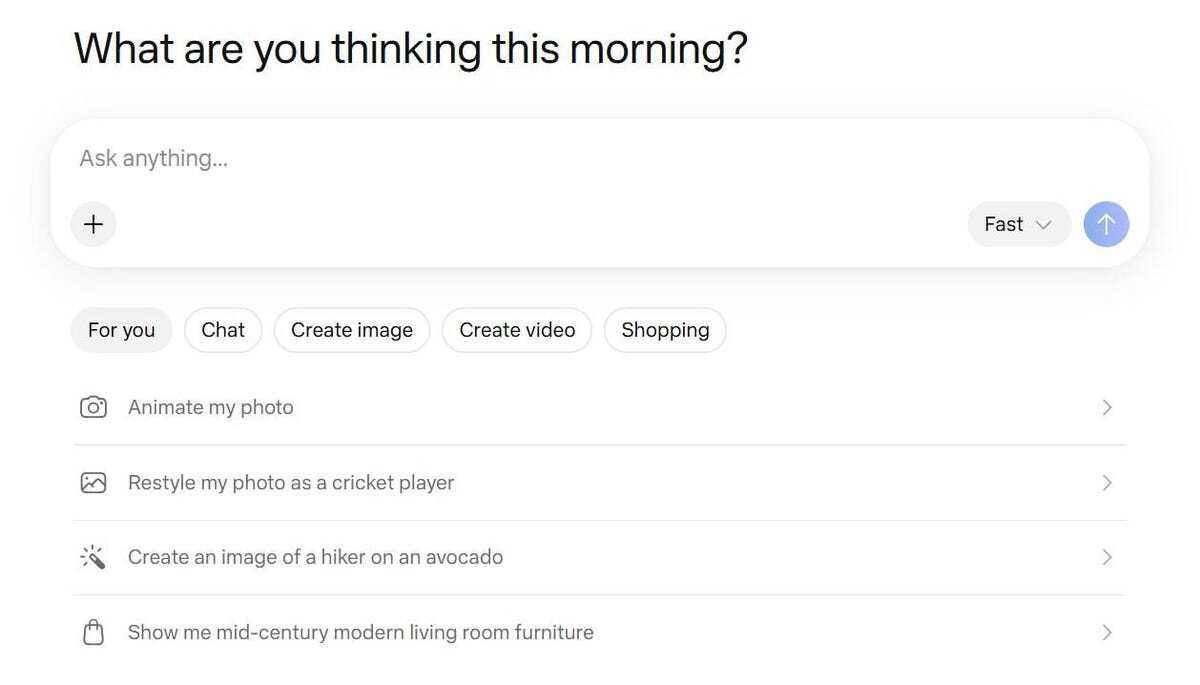Select the Create video tab
Image resolution: width=1200 pixels, height=685 pixels.
[517, 329]
